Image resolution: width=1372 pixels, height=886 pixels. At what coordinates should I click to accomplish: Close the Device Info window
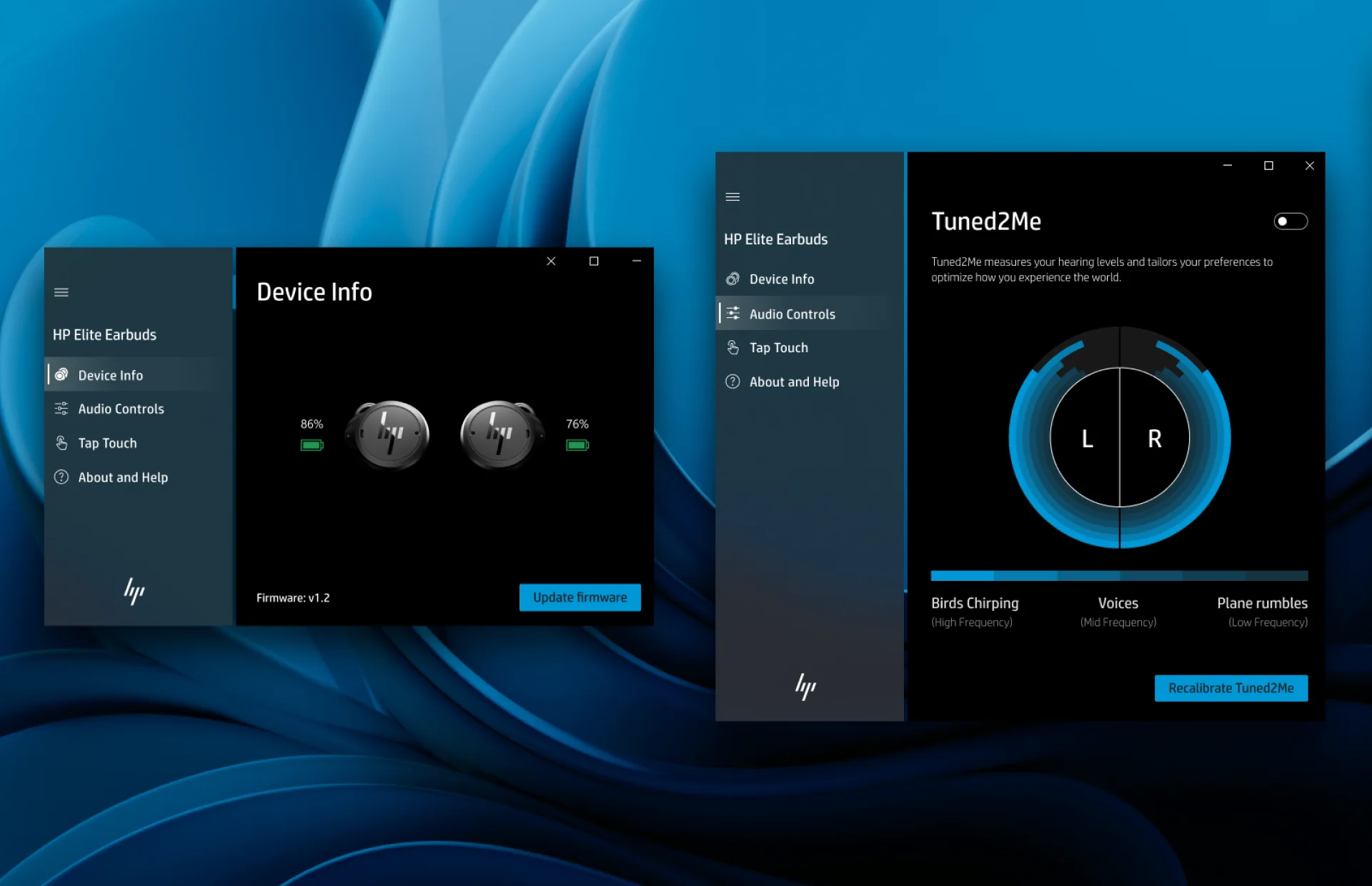point(551,261)
